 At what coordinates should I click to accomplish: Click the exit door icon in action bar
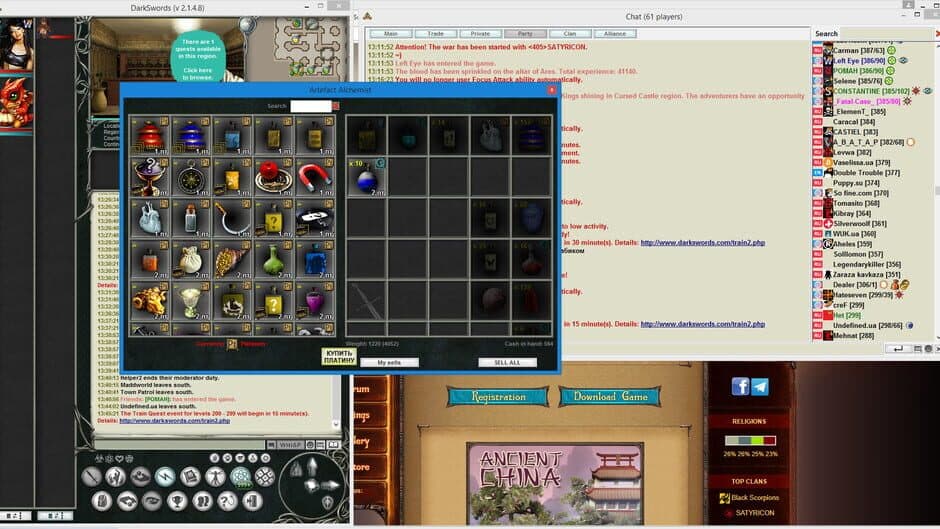tap(252, 501)
